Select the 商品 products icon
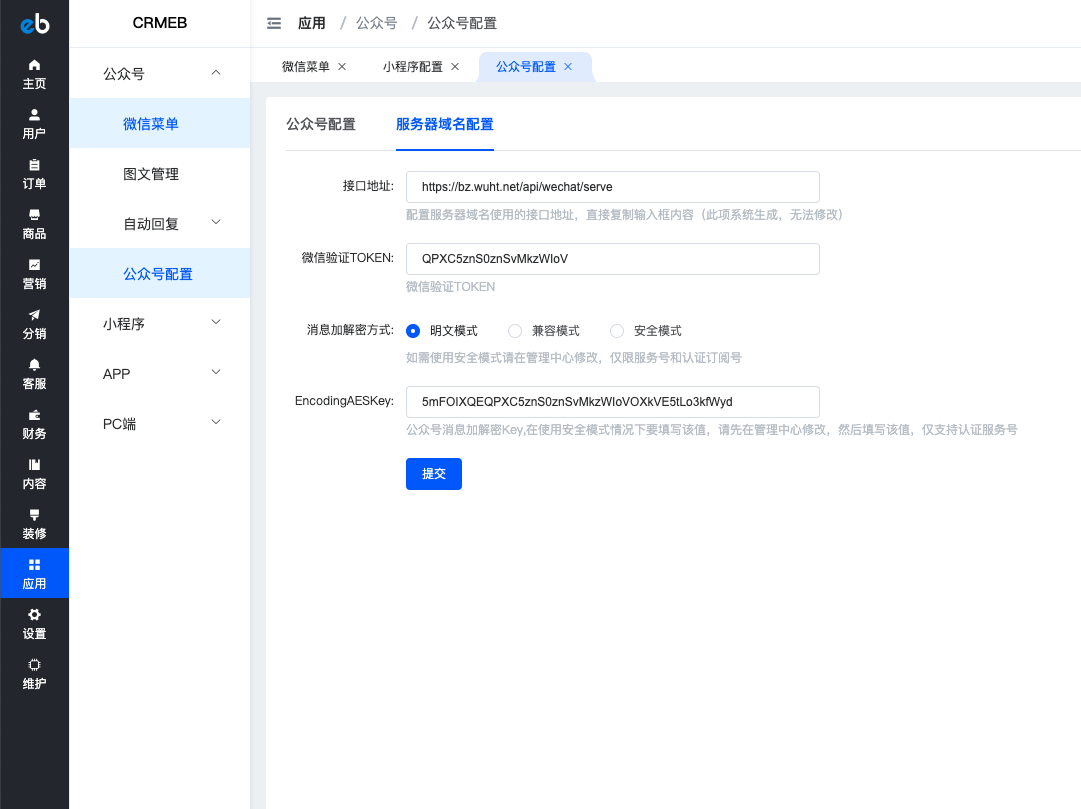 [34, 215]
